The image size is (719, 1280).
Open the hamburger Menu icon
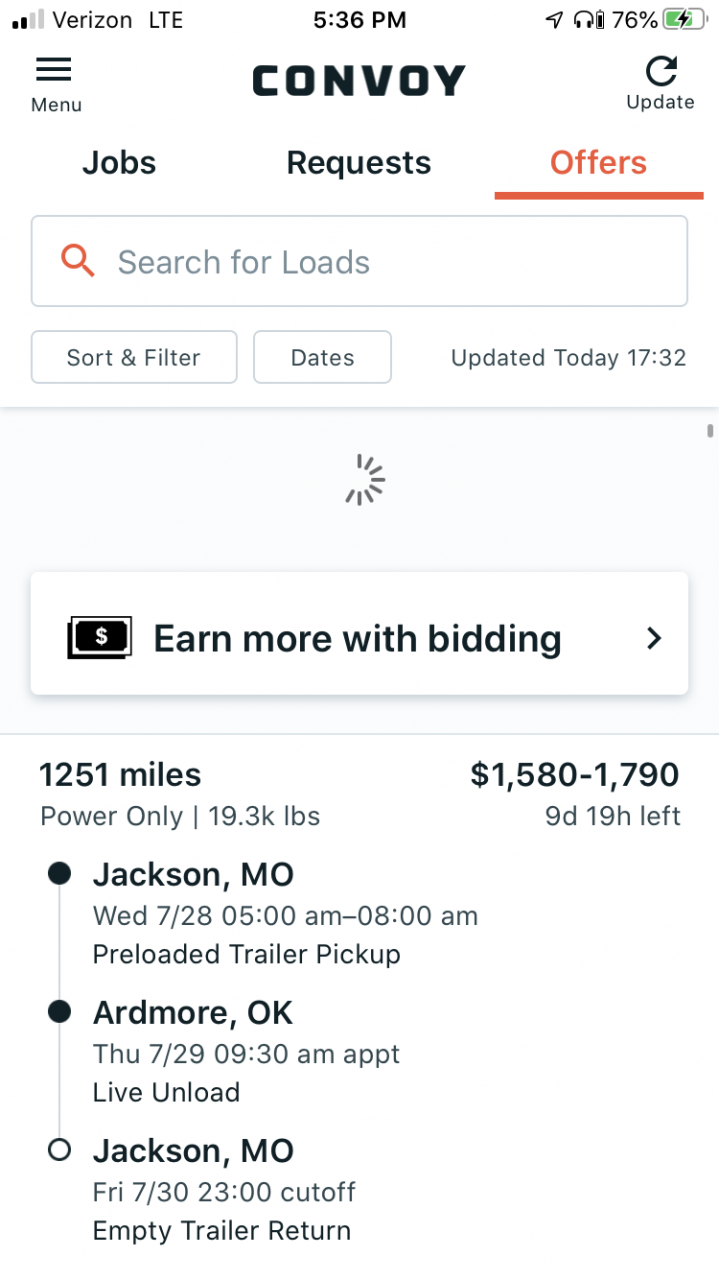(x=54, y=69)
